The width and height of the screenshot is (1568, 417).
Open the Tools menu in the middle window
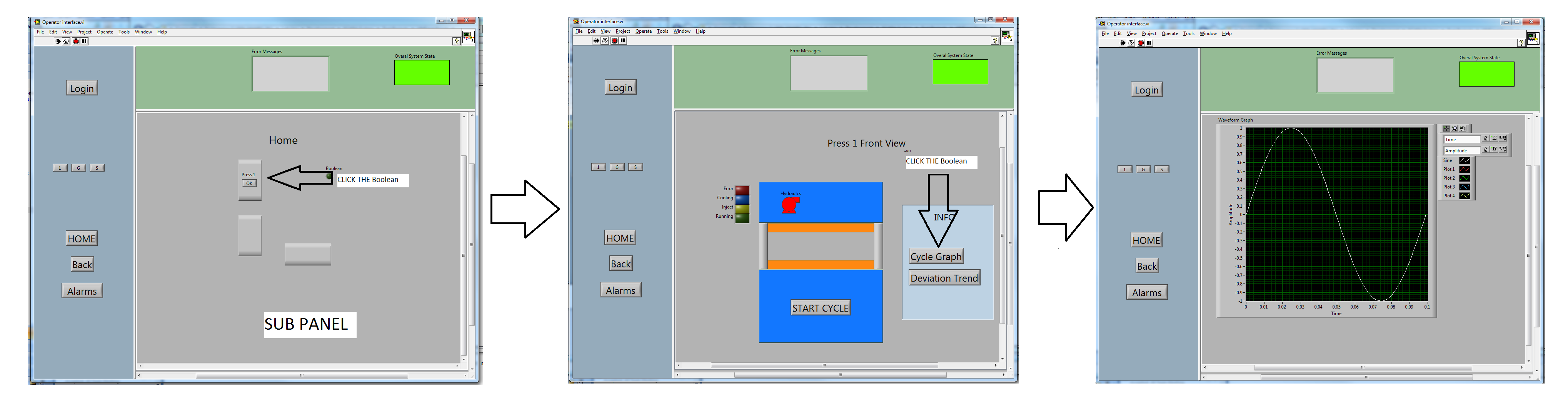click(x=662, y=32)
